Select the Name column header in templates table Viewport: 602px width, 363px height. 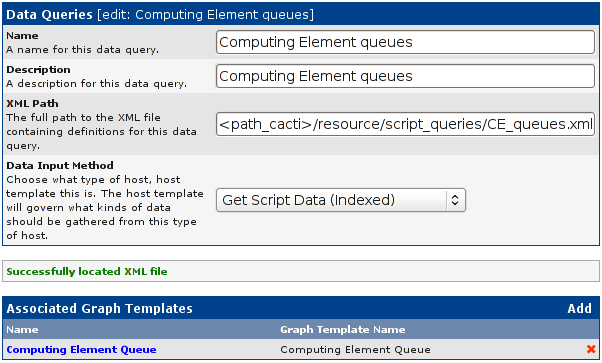pyautogui.click(x=22, y=330)
